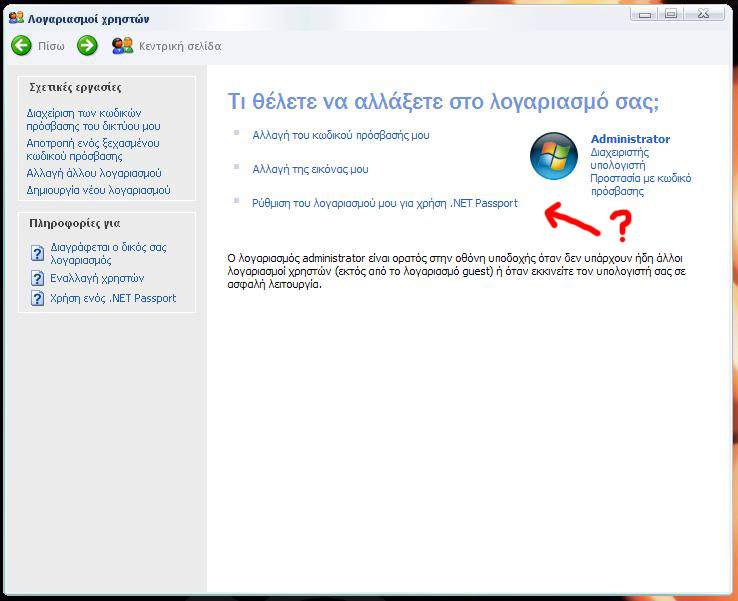Open Ρύθμιση του λογαριασμού μου για χρήση .NET Passport

385,203
